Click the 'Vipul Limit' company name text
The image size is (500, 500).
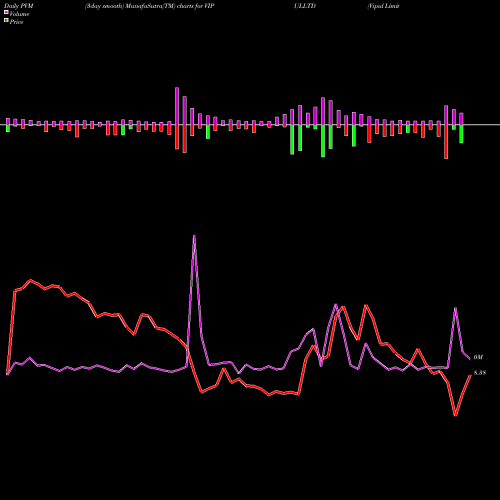(383, 6)
